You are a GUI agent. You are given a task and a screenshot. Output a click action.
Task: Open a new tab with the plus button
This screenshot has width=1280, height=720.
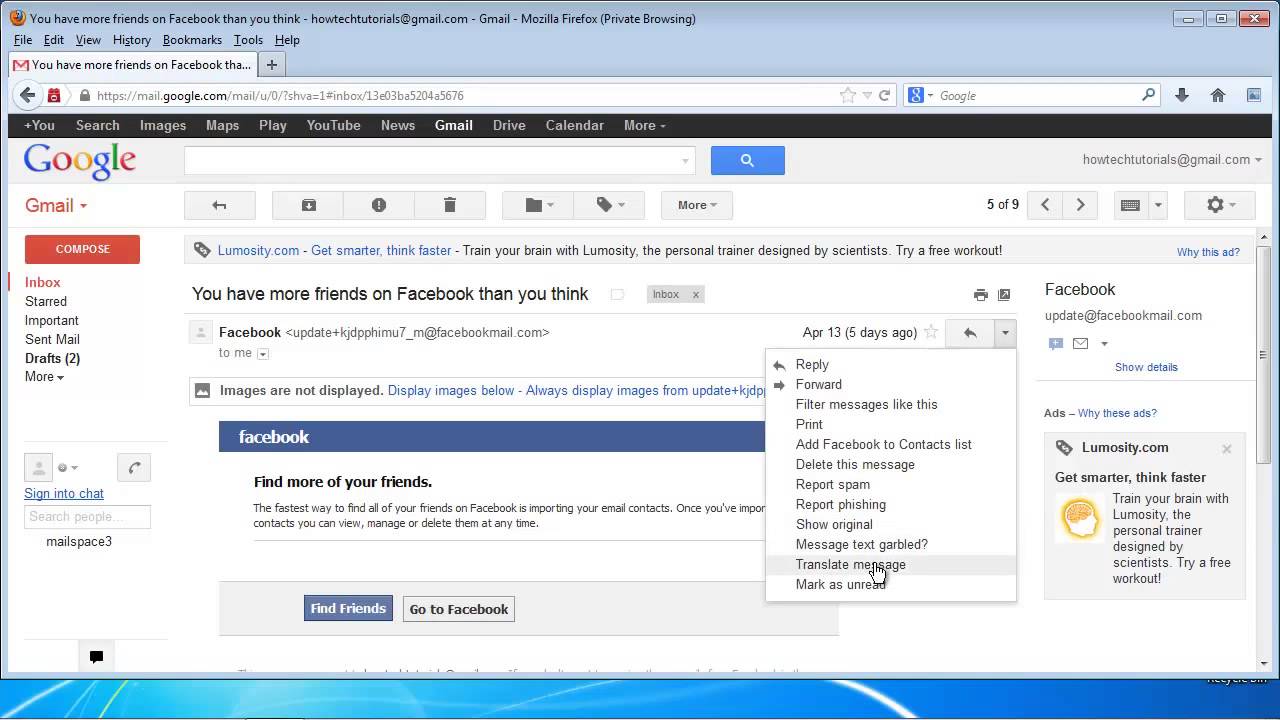click(x=271, y=65)
